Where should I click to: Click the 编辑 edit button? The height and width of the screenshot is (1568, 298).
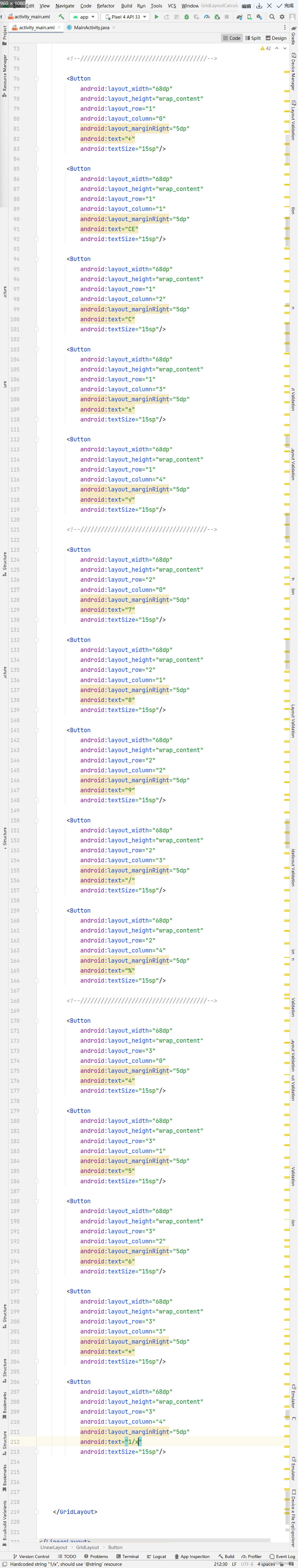tap(246, 6)
